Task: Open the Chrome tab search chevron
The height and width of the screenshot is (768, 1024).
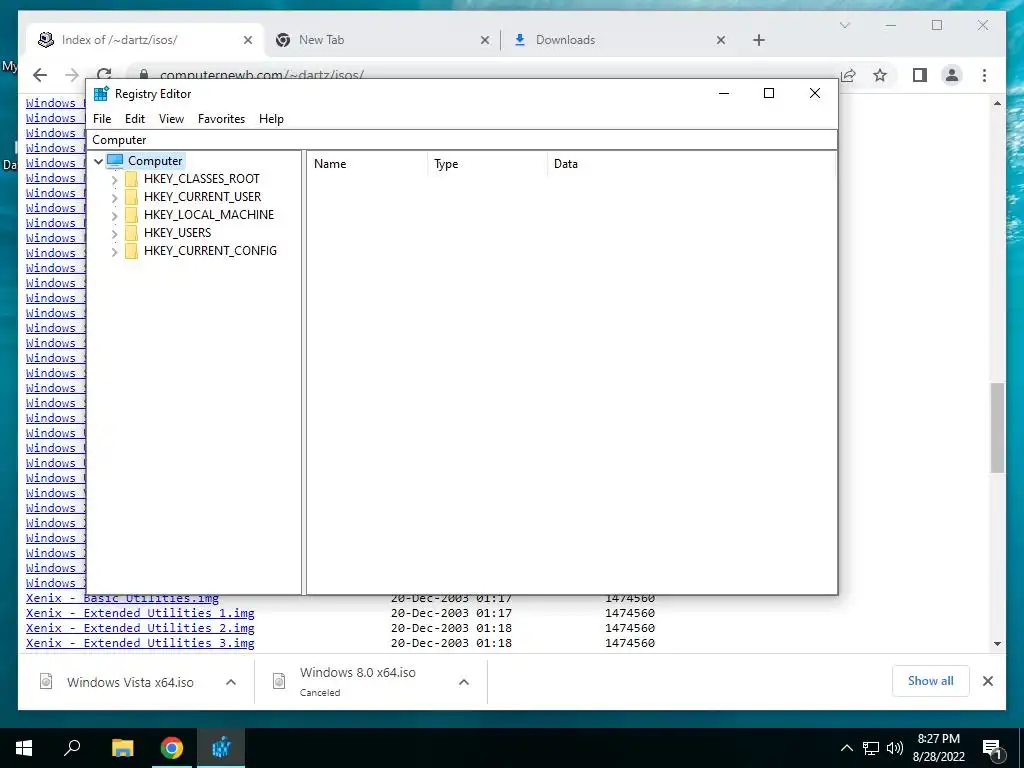Action: 844,25
